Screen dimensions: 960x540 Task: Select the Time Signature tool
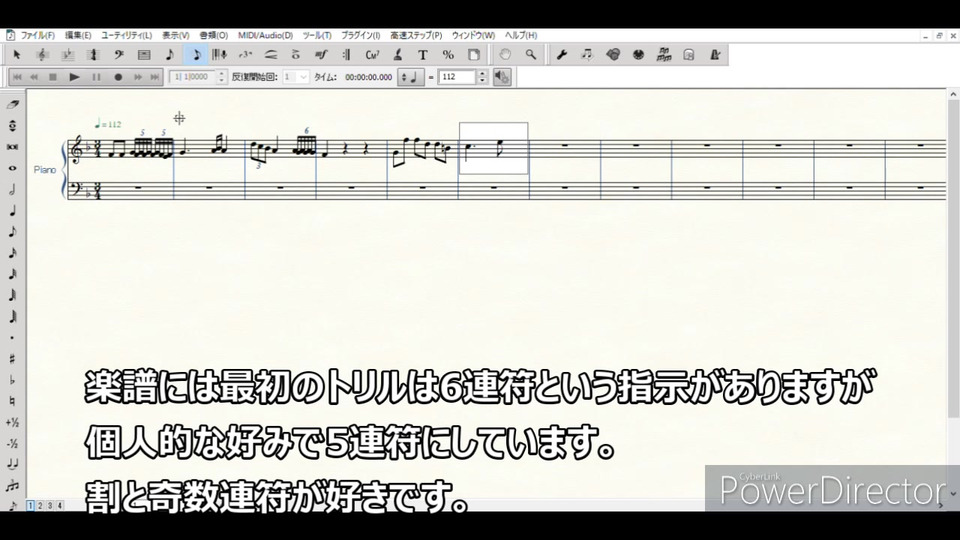coord(93,55)
